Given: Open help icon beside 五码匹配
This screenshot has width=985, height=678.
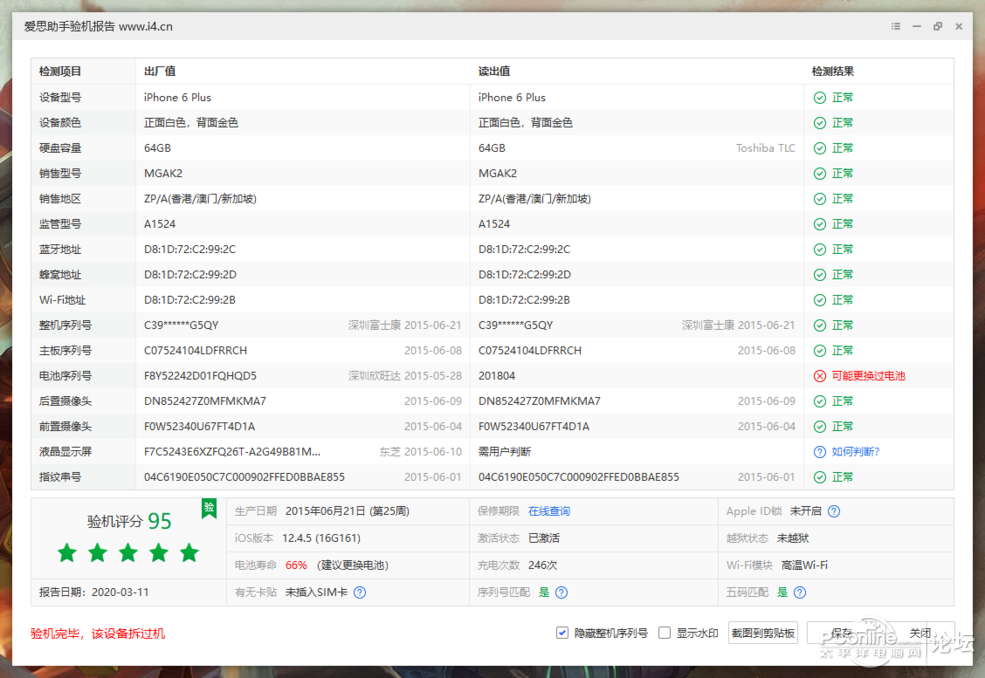Looking at the screenshot, I should click(800, 593).
